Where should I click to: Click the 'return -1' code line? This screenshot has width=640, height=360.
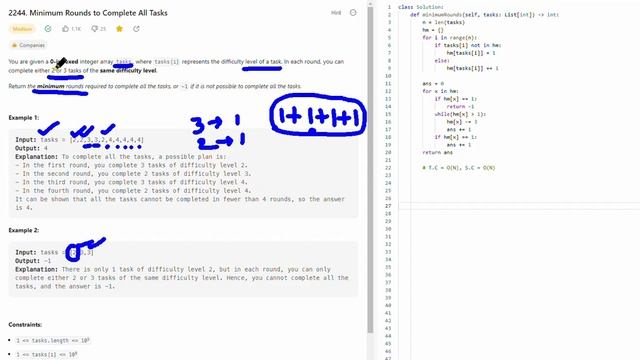point(460,107)
